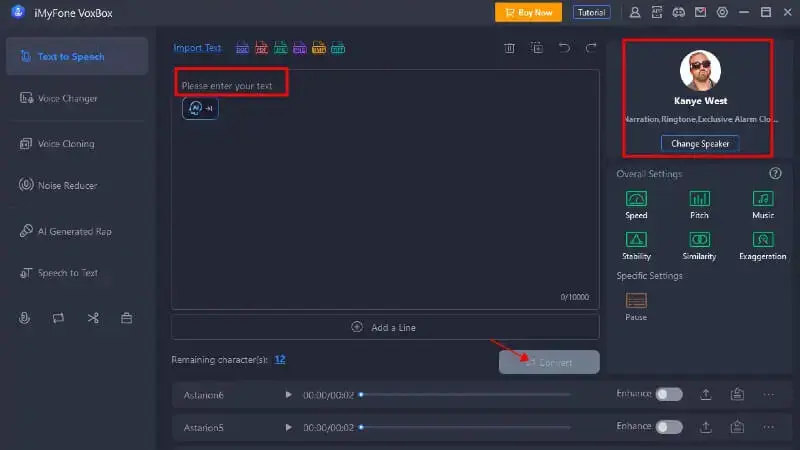The image size is (800, 450).
Task: Click the Buy Now button
Action: 528,12
